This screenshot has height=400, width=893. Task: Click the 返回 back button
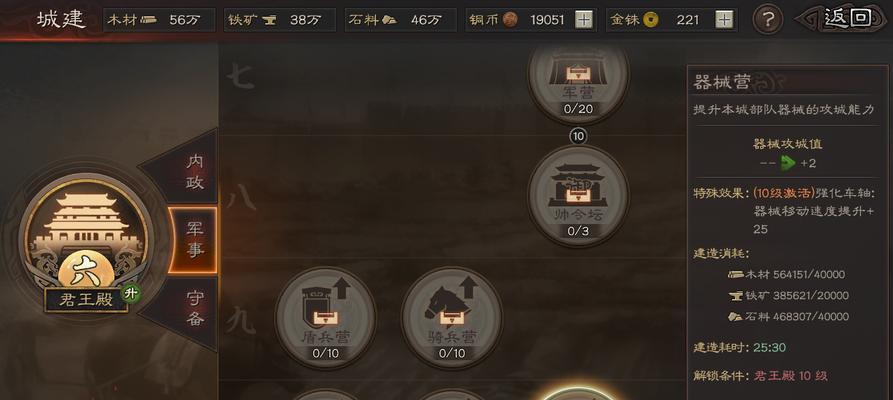pyautogui.click(x=843, y=19)
